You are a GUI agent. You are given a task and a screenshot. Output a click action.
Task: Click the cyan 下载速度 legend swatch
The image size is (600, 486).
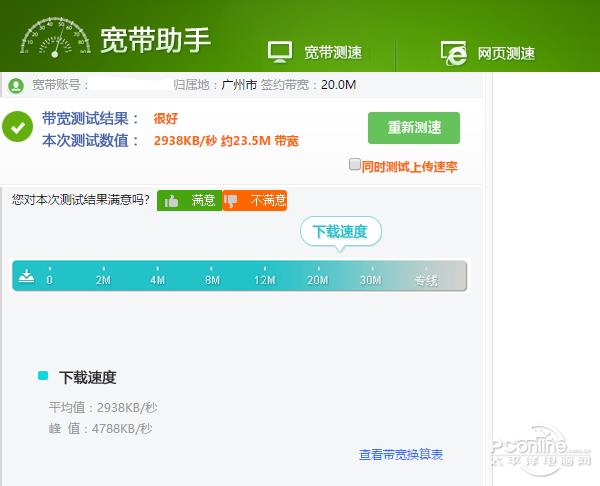click(43, 376)
